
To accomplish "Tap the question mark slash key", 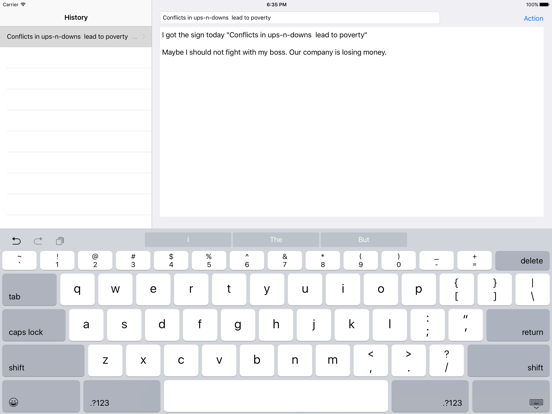I will (x=447, y=360).
